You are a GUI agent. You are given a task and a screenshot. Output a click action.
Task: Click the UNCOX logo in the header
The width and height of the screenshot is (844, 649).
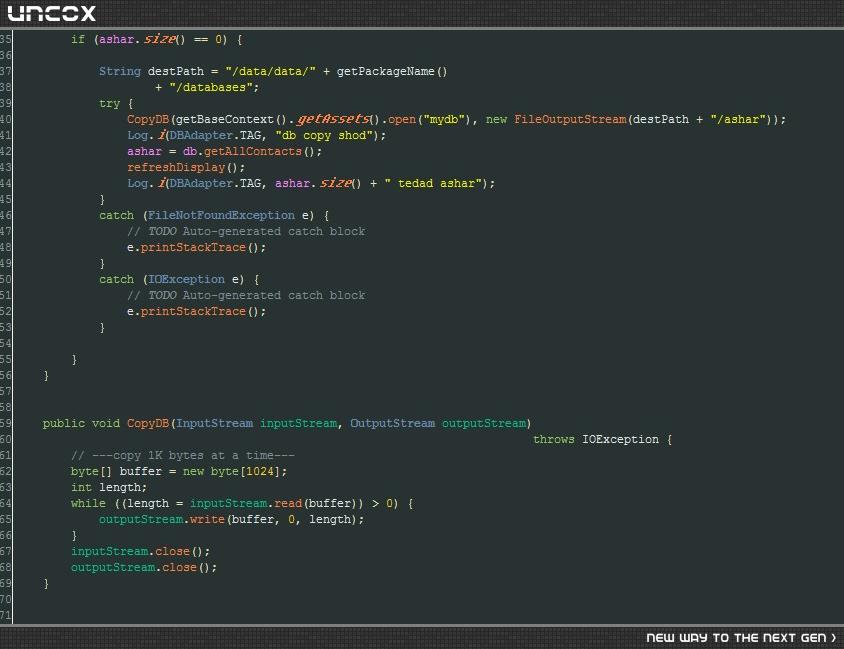tap(51, 13)
